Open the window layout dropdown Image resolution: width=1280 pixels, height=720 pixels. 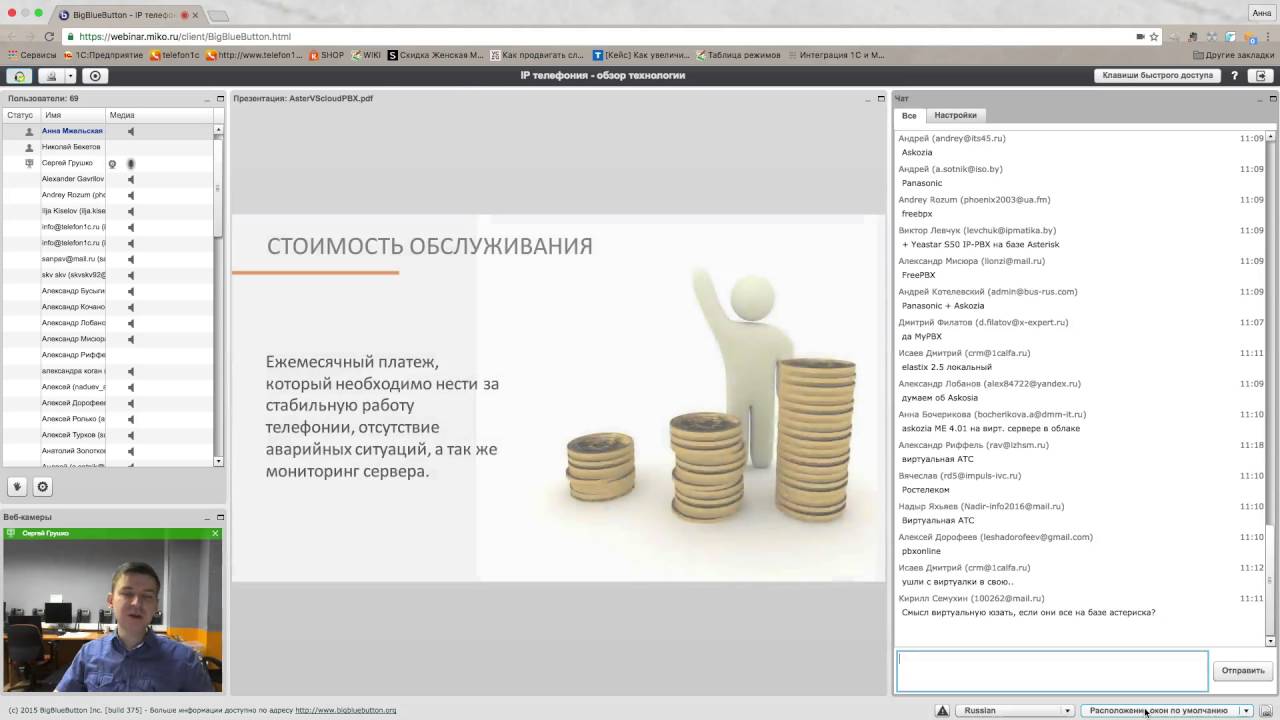tap(1167, 711)
